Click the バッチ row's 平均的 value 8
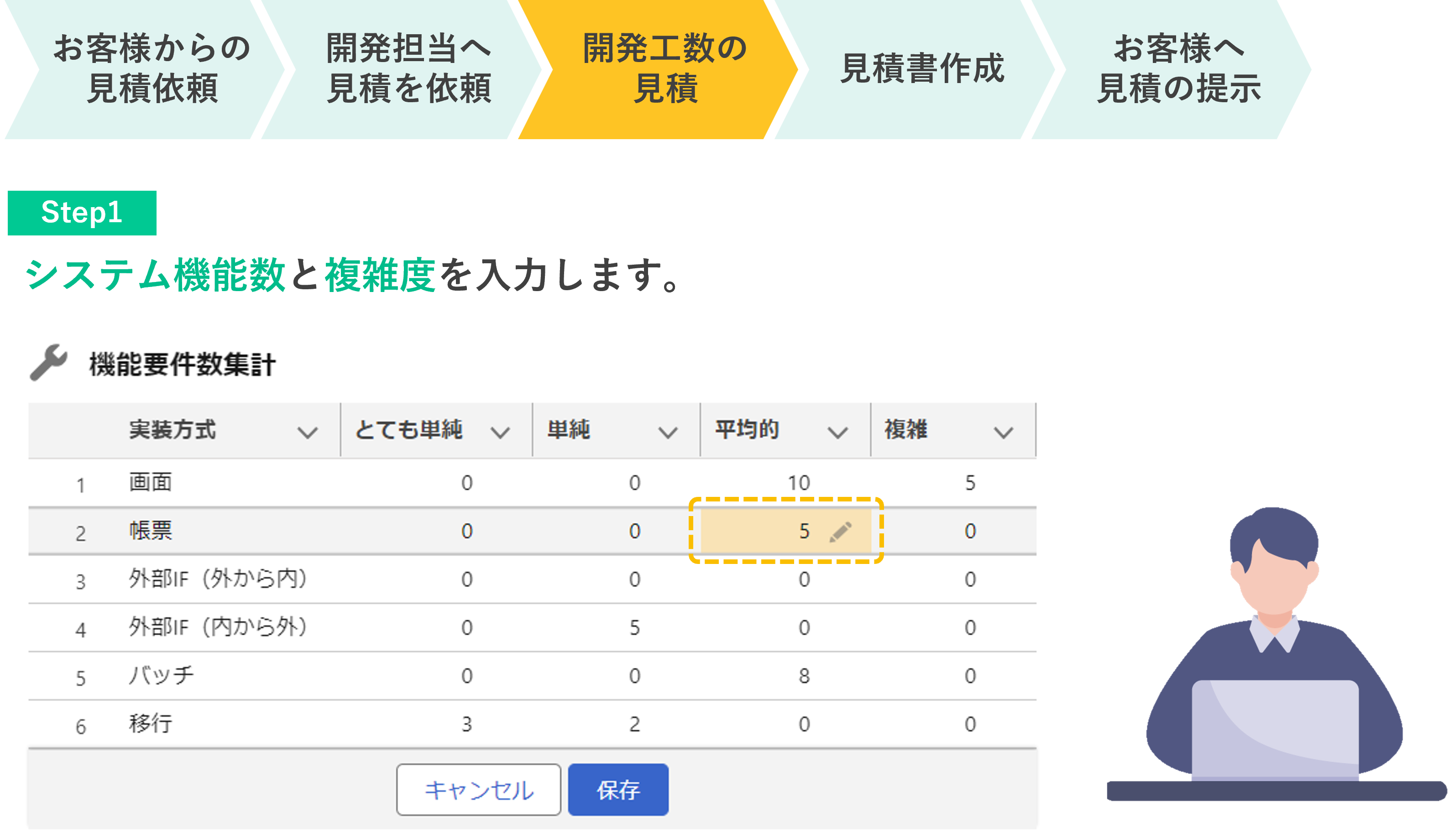This screenshot has width=1449, height=840. [804, 676]
